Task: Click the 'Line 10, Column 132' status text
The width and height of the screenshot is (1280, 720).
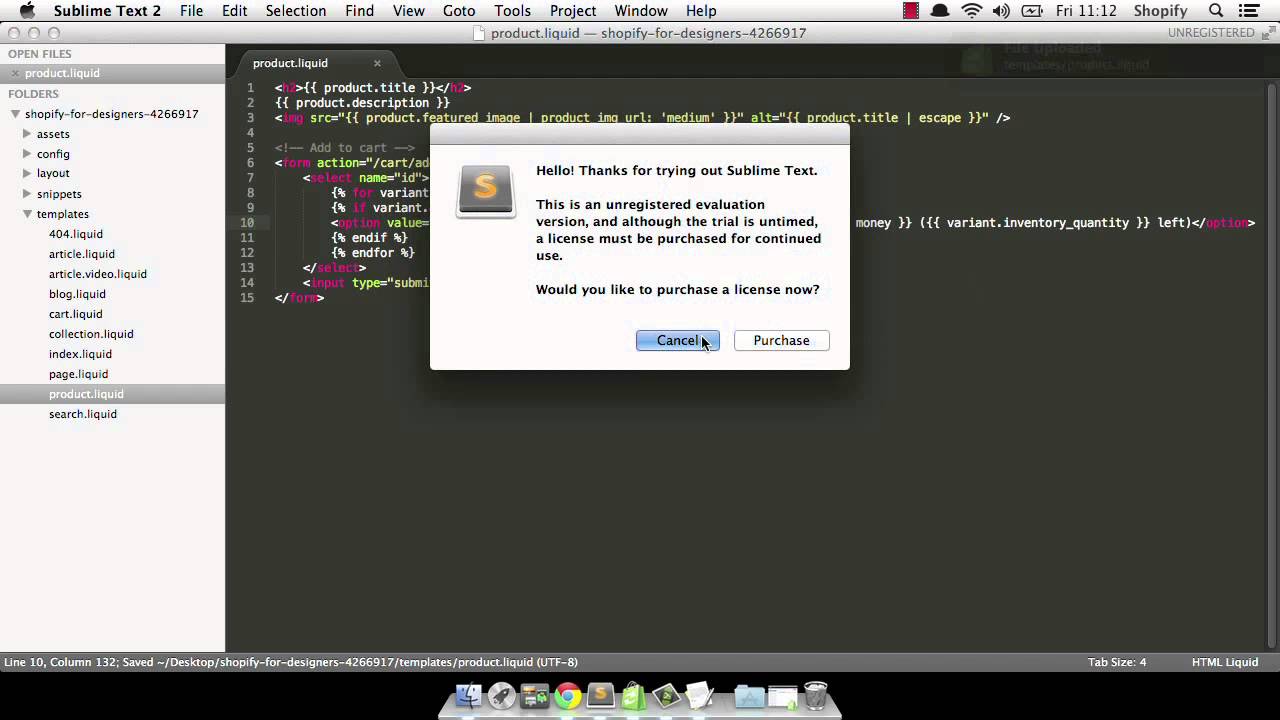Action: [61, 662]
